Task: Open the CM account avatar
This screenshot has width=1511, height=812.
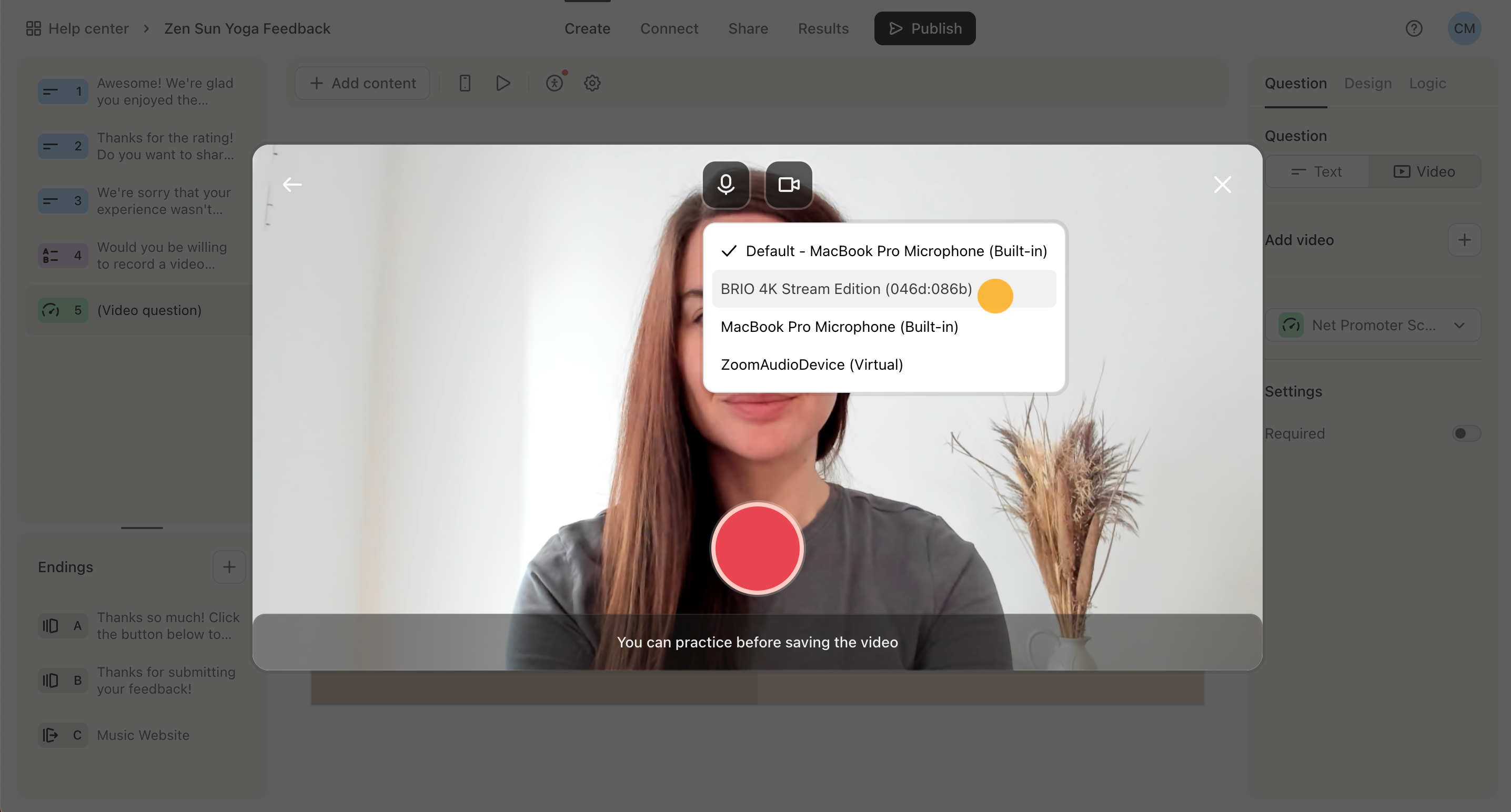Action: pyautogui.click(x=1464, y=28)
